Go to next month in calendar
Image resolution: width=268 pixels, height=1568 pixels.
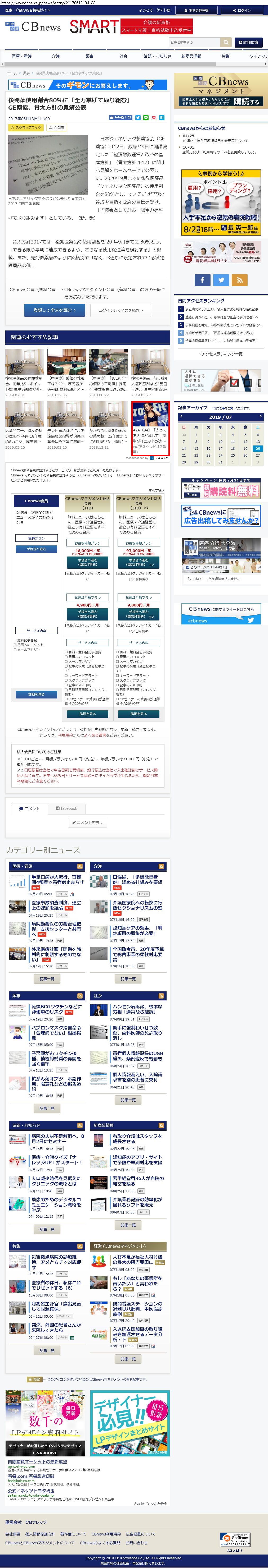(x=260, y=417)
